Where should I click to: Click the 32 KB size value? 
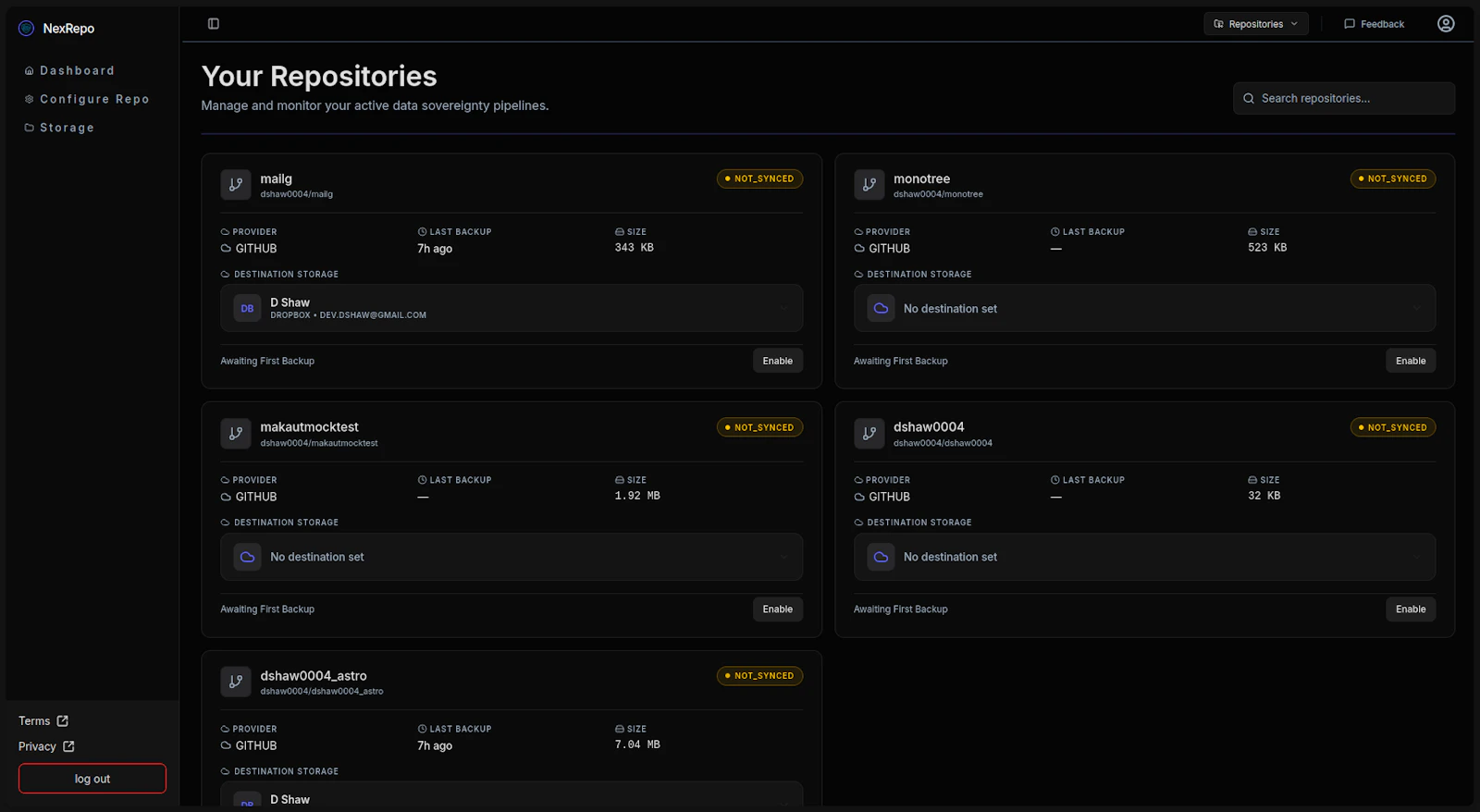coord(1264,496)
